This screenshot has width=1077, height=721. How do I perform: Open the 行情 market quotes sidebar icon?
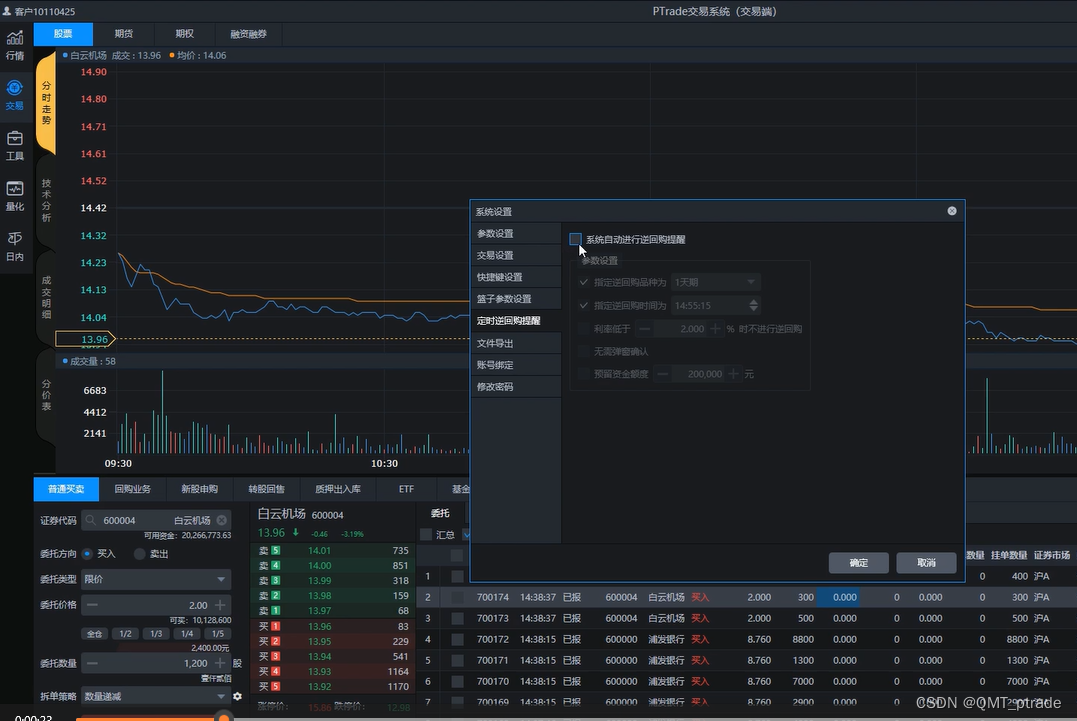click(x=14, y=45)
